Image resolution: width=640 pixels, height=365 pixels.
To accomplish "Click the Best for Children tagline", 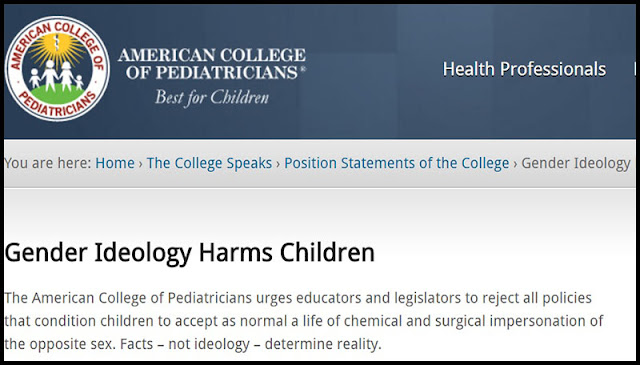I will pos(211,98).
